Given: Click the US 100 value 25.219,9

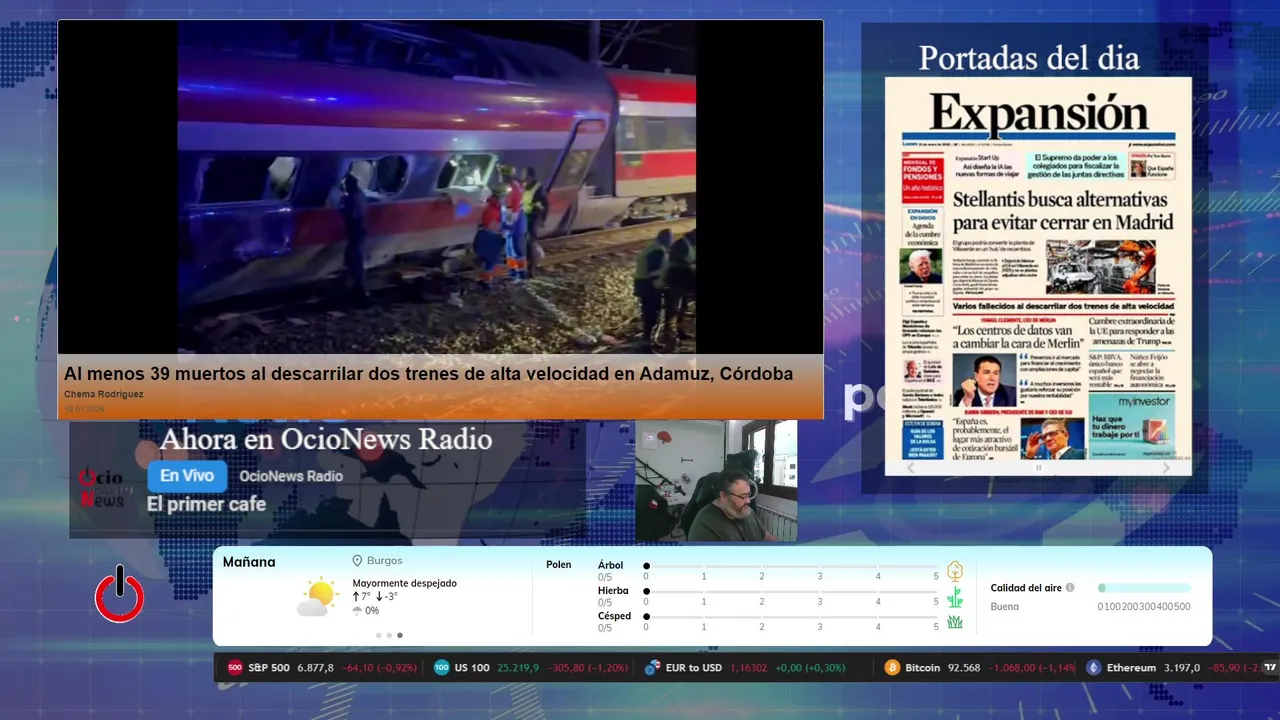Looking at the screenshot, I should coord(518,667).
